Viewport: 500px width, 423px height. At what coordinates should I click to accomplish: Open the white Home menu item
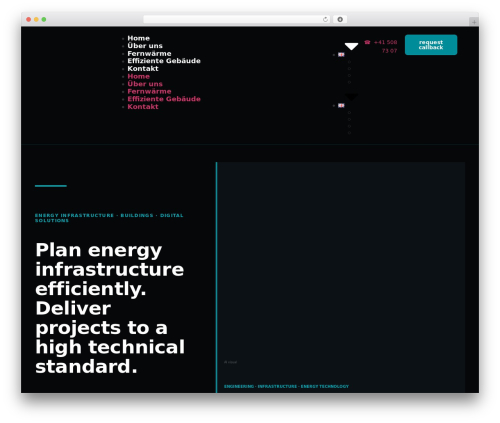pyautogui.click(x=139, y=38)
